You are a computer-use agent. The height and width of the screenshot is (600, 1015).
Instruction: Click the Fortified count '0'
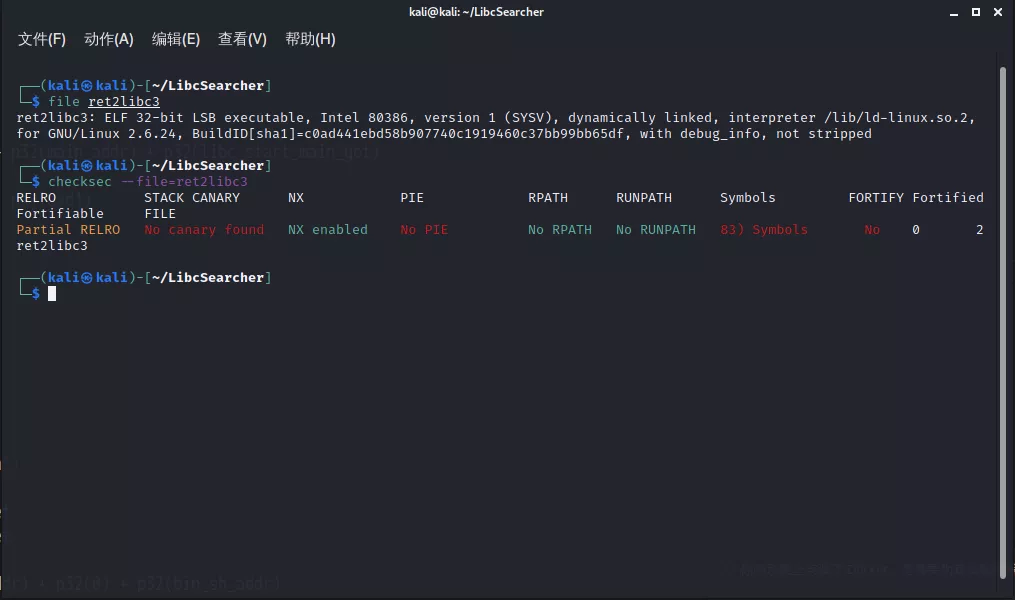click(x=915, y=230)
